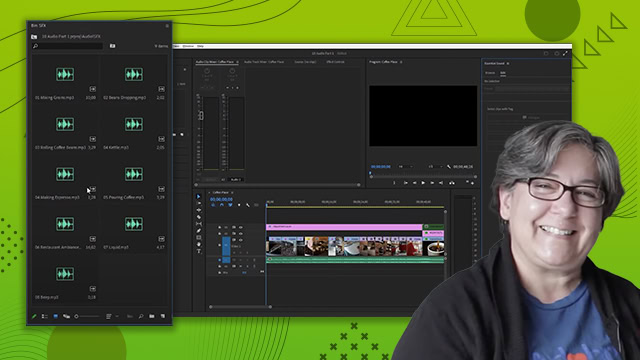640x360 pixels.
Task: Click the timeline playhead timecode
Action: [221, 199]
